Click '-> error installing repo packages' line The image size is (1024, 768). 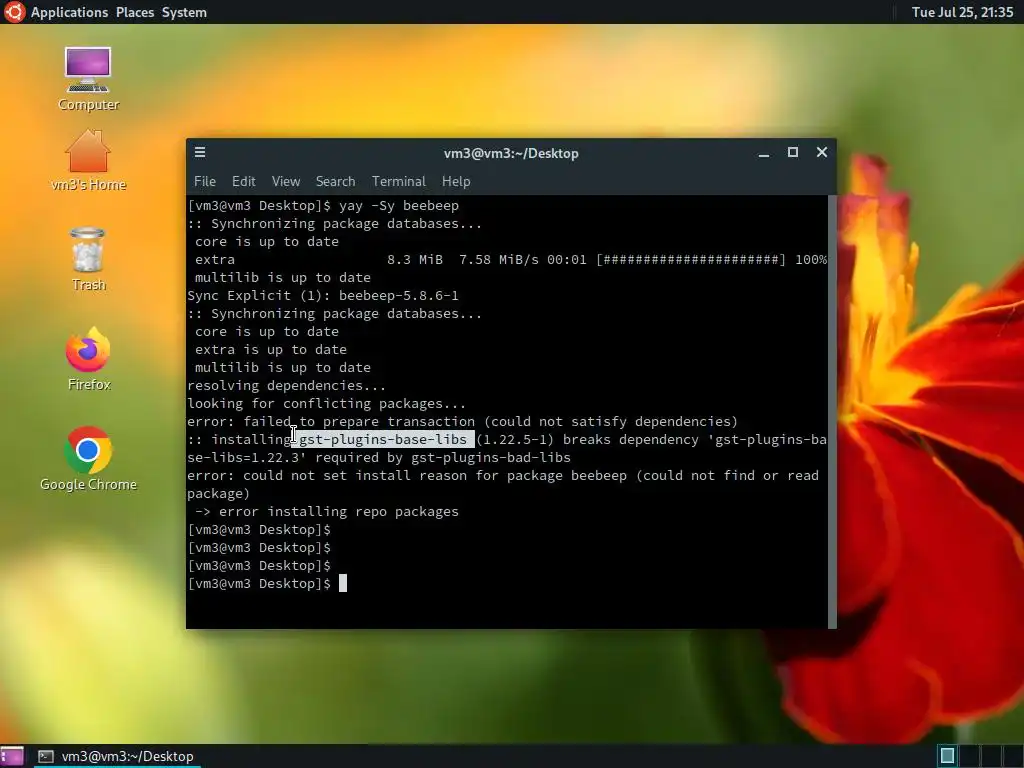click(327, 512)
